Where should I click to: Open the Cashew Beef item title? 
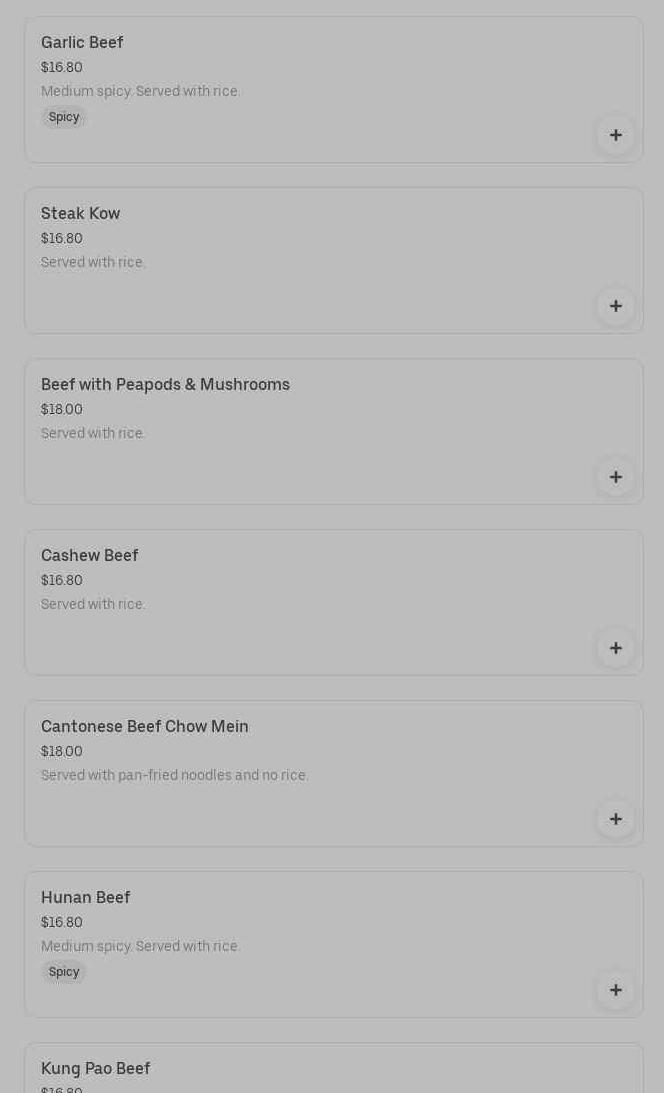tap(90, 556)
